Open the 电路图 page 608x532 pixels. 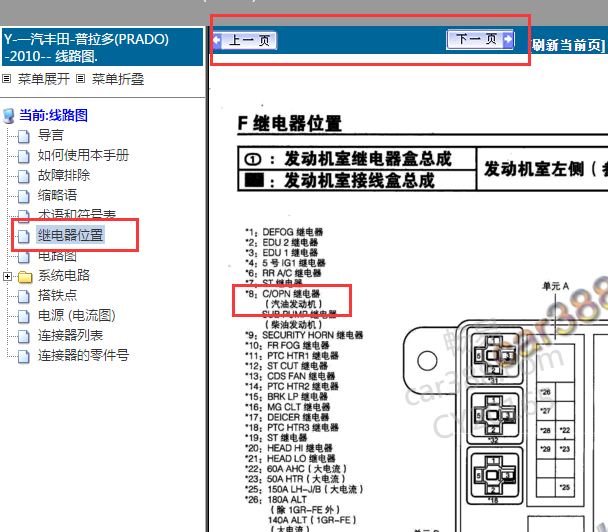coord(57,256)
